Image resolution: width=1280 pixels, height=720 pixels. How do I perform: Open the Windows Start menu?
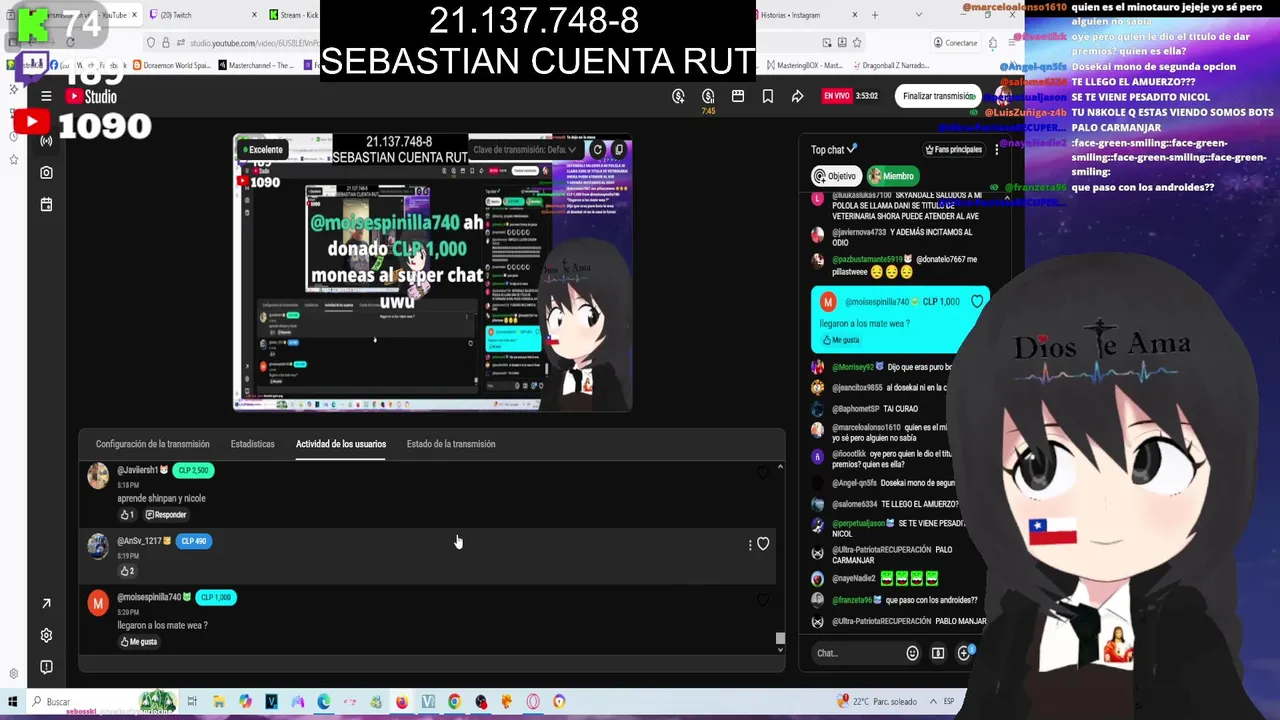point(13,702)
